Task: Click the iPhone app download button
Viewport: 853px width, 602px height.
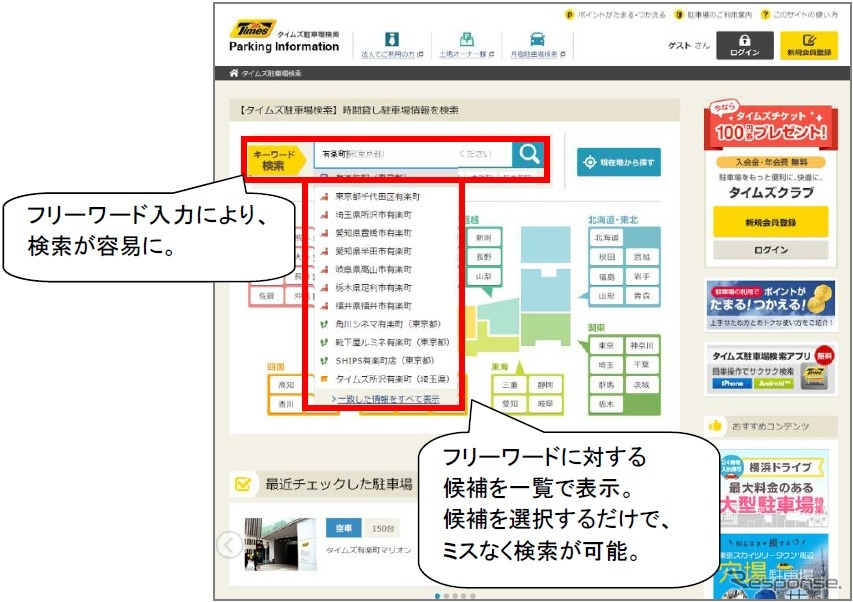Action: pos(732,383)
